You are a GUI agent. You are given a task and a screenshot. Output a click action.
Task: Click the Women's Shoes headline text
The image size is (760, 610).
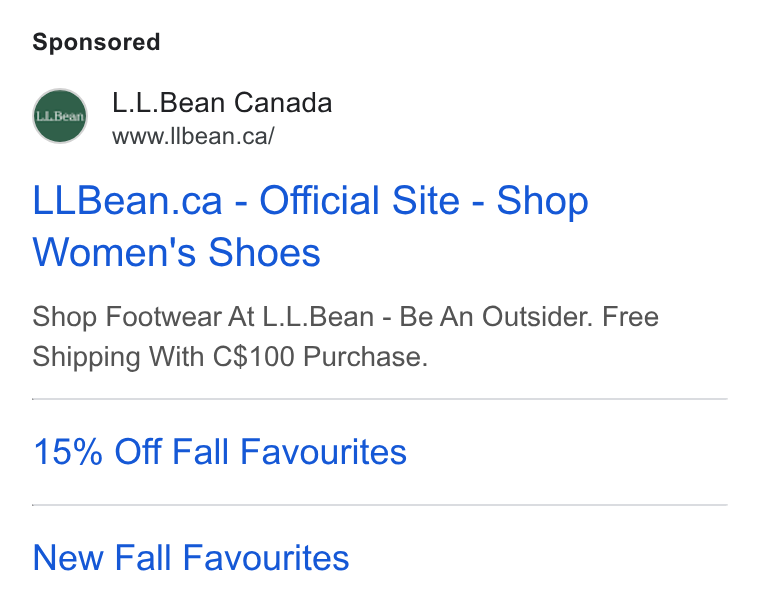pyautogui.click(x=176, y=252)
